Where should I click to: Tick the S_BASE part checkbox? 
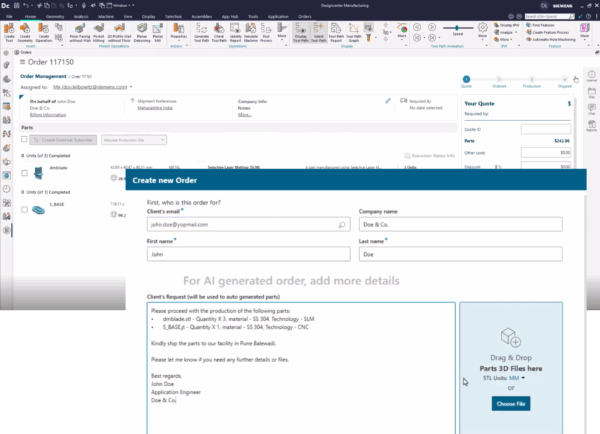point(24,210)
